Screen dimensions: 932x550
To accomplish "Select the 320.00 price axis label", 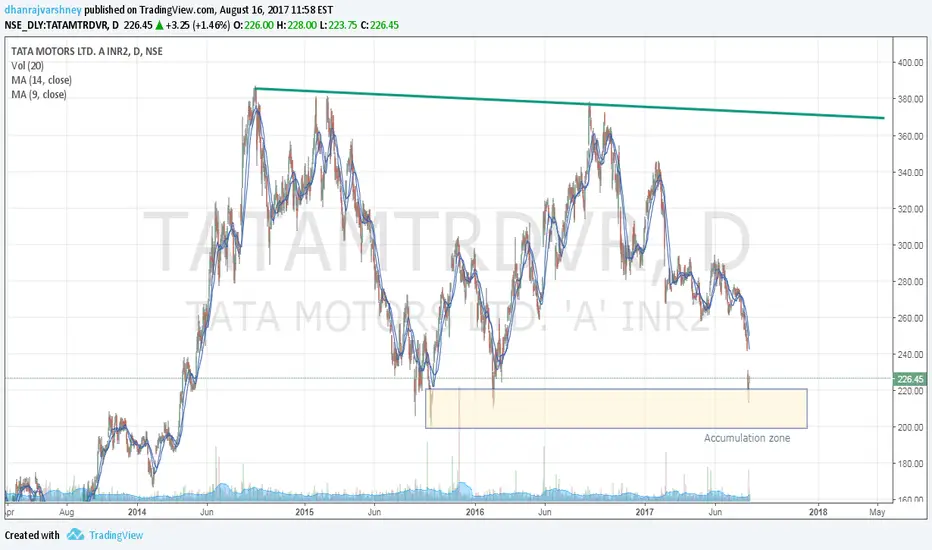I will point(911,209).
